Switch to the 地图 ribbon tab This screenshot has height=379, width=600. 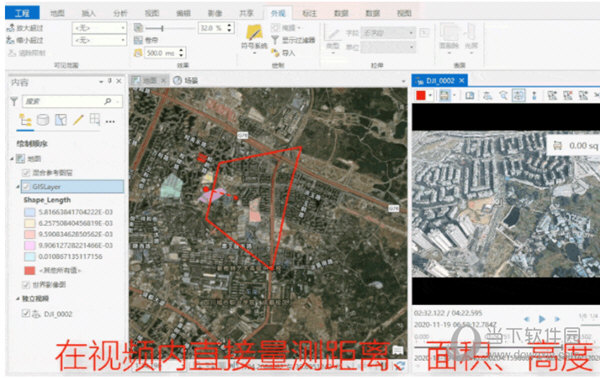57,13
